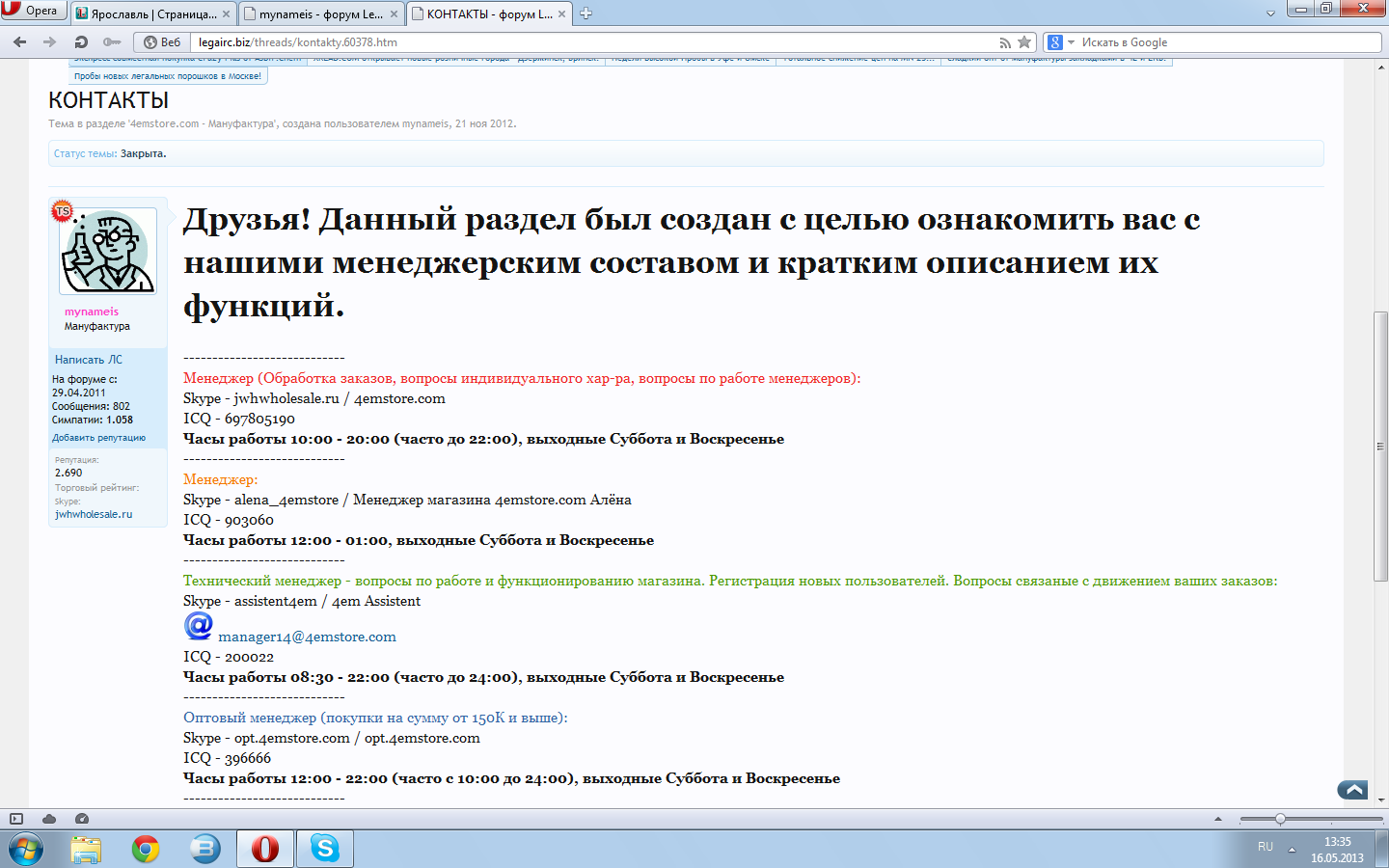The width and height of the screenshot is (1389, 868).
Task: Click the Написать ЛС link
Action: click(89, 360)
